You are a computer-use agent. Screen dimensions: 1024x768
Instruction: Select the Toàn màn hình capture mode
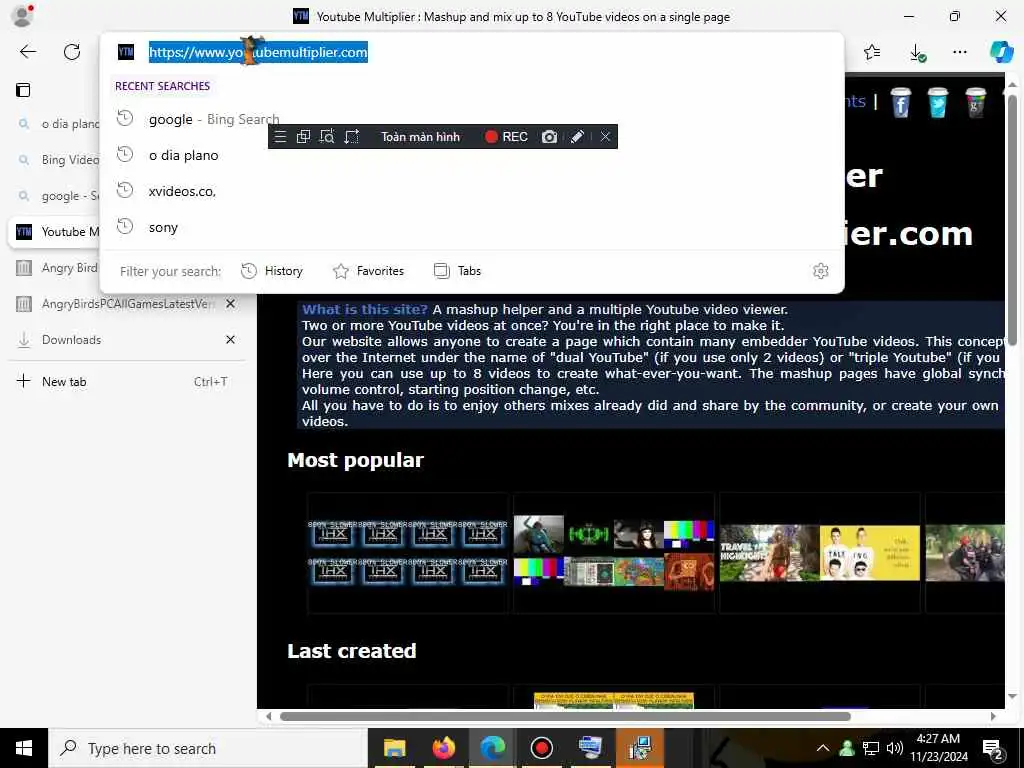pyautogui.click(x=421, y=136)
